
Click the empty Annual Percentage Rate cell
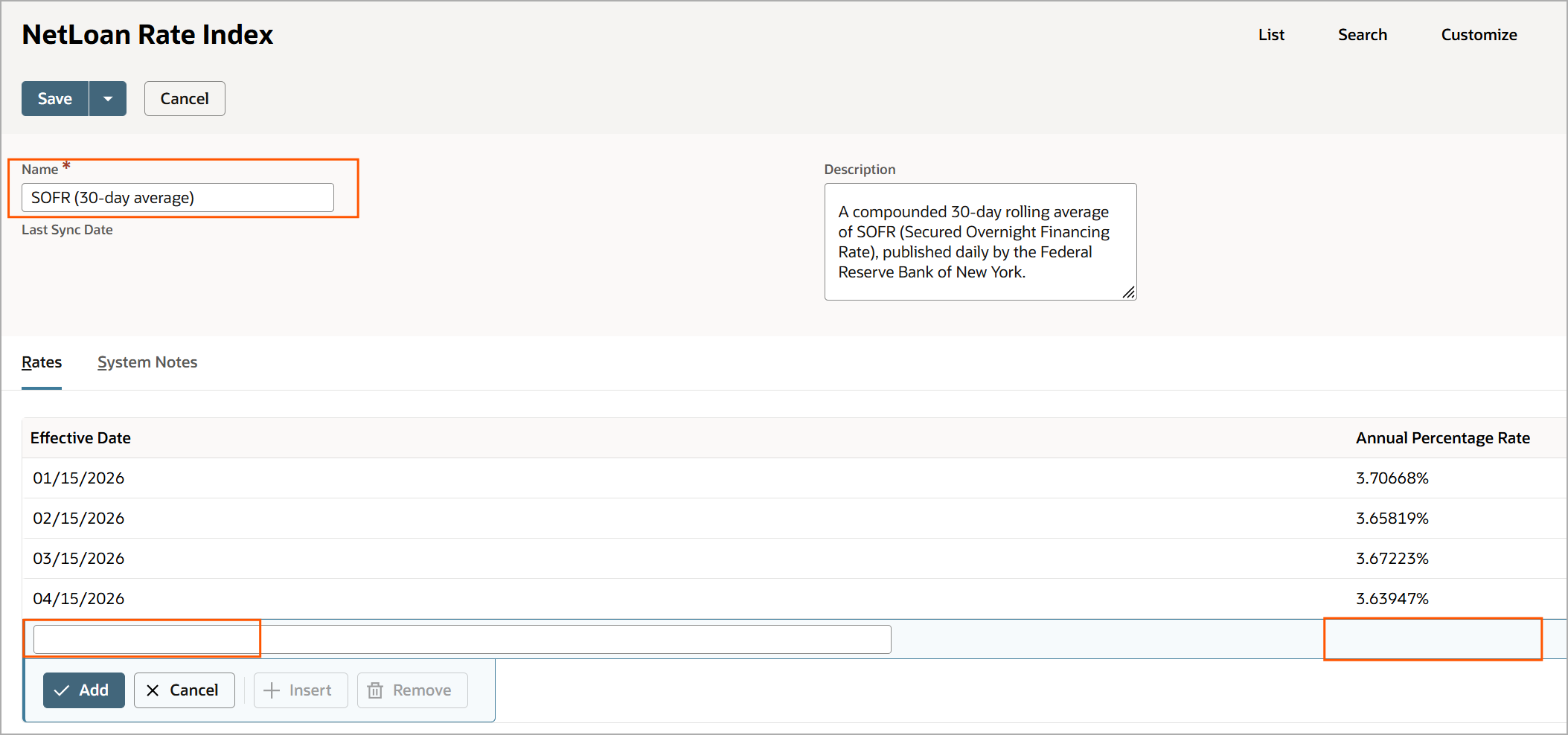coord(1432,639)
